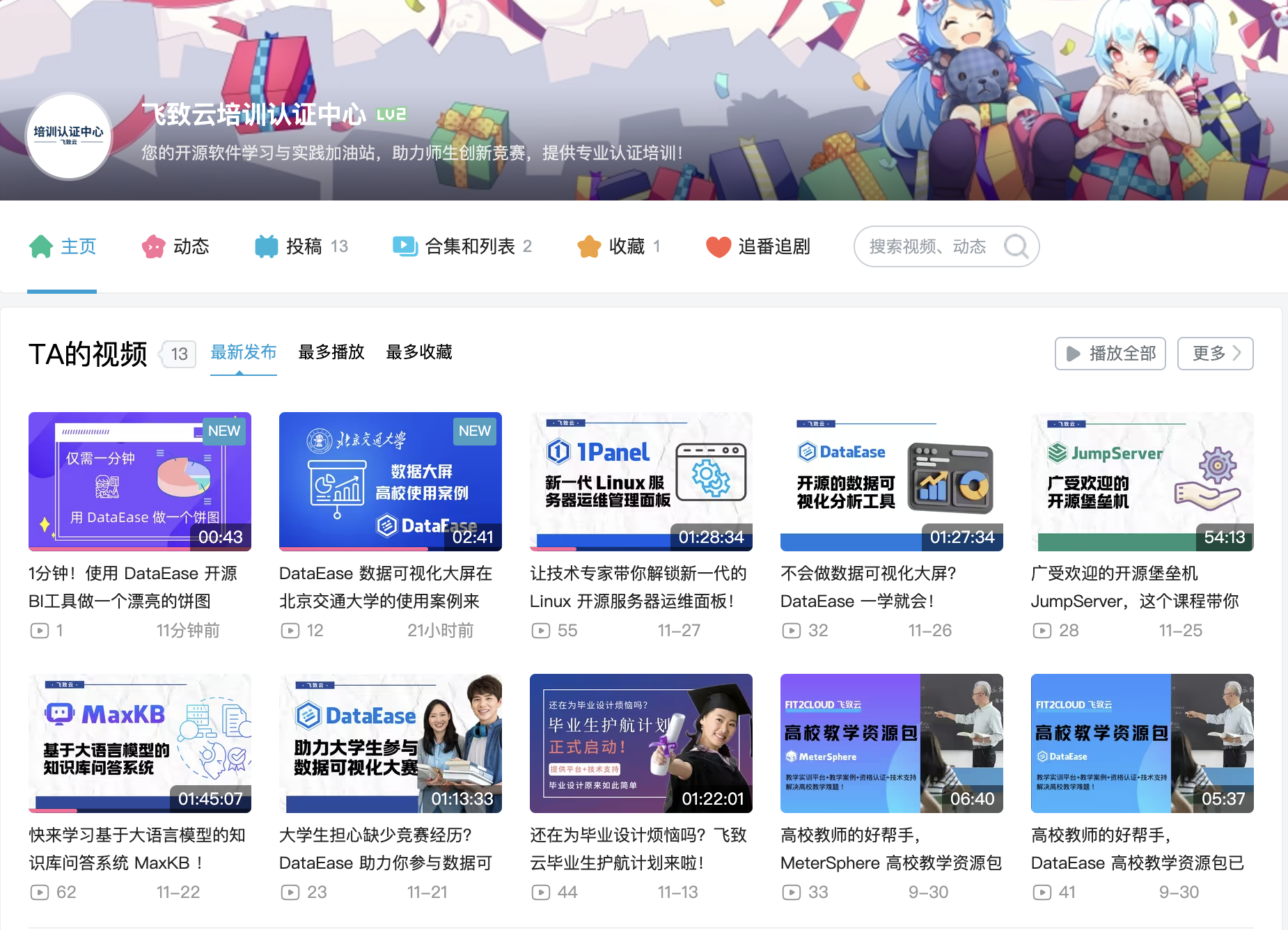Sort videos by 最多收藏
Screen dimensions: 1288x930
[x=419, y=352]
